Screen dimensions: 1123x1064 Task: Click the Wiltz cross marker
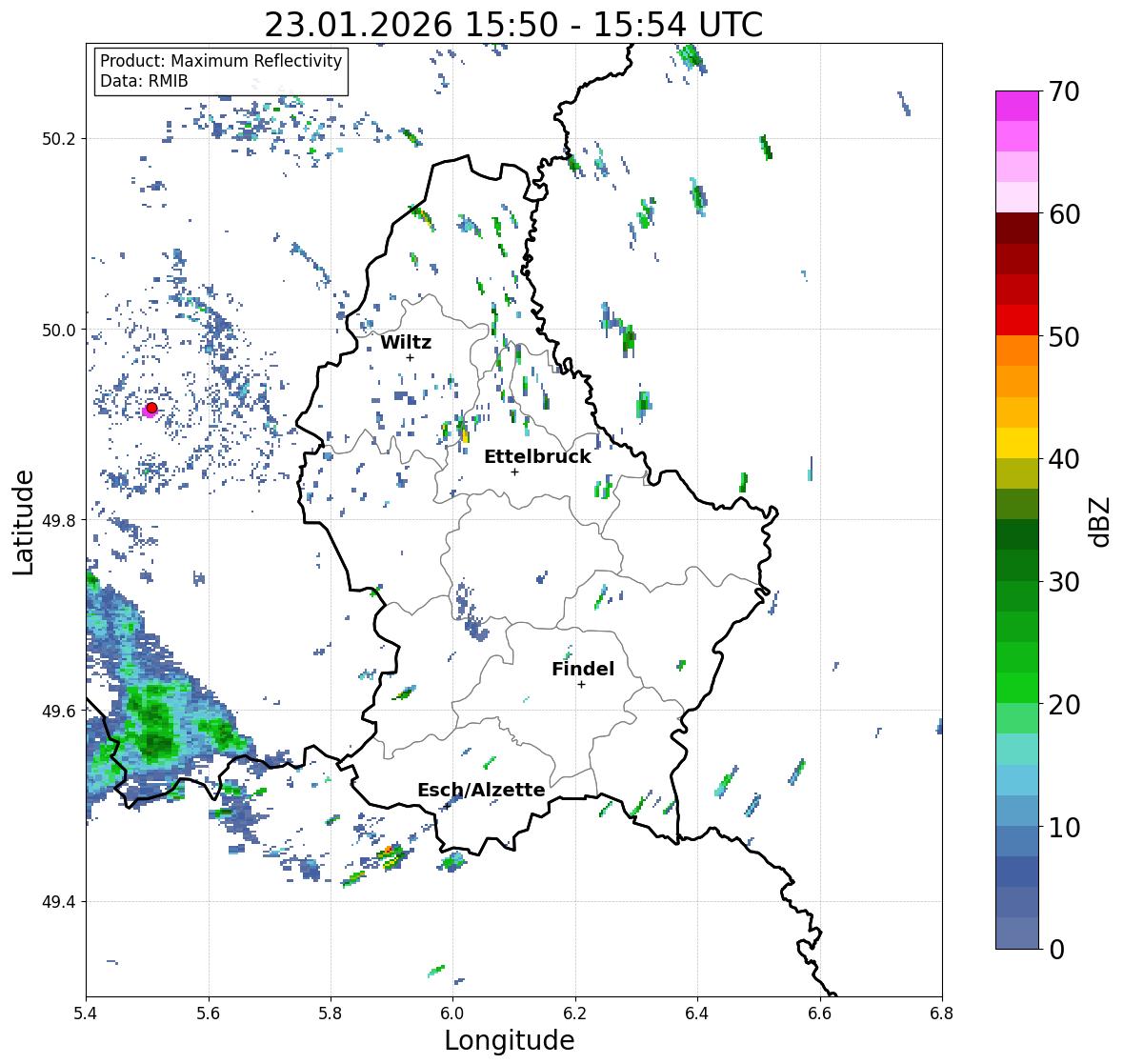(x=410, y=357)
